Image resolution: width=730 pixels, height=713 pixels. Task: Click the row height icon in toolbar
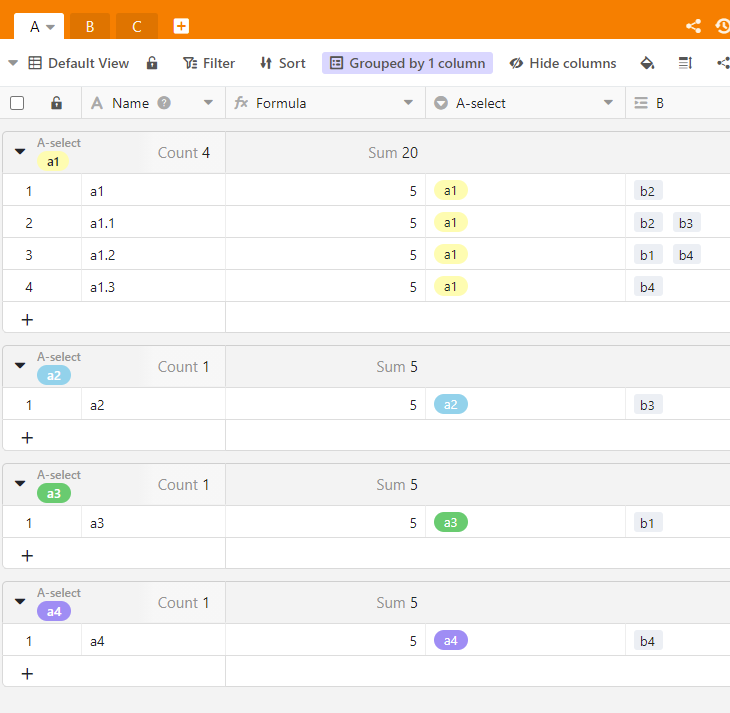click(x=685, y=63)
